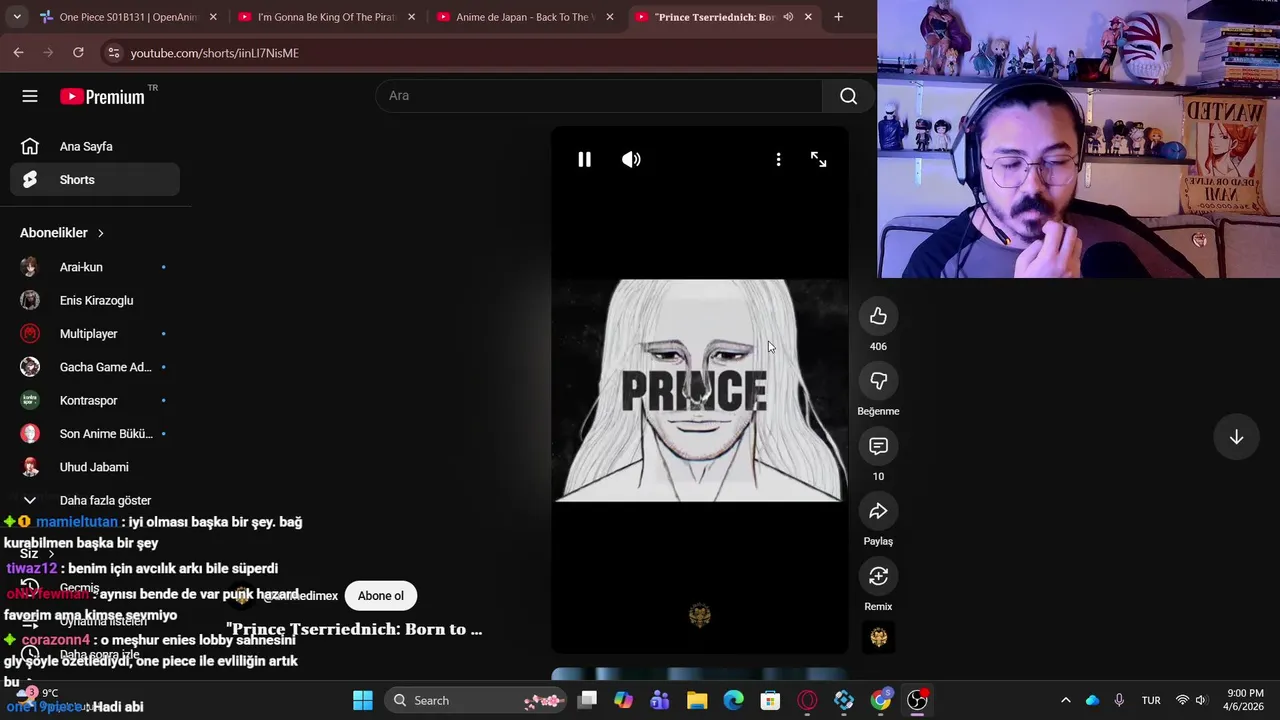Mute the Shorts video volume
1280x720 pixels.
tap(631, 159)
